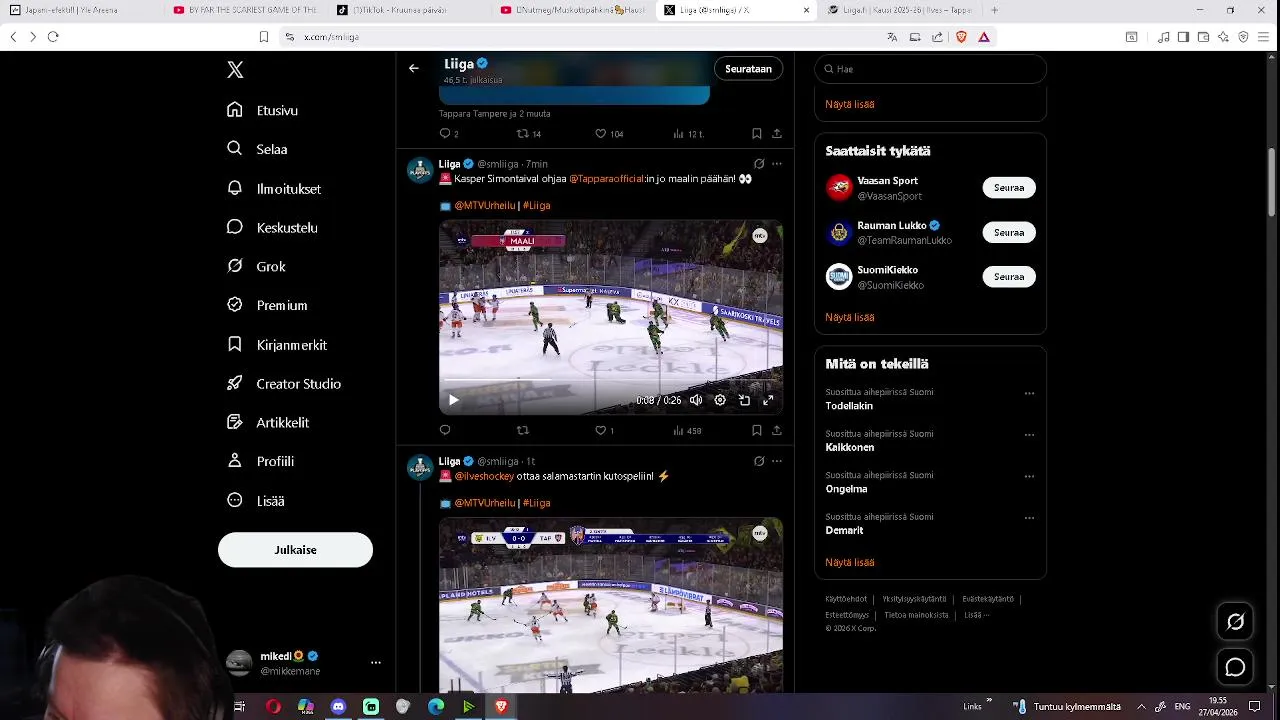The height and width of the screenshot is (720, 1280).
Task: Open trending topic Ongelma
Action: pos(846,489)
